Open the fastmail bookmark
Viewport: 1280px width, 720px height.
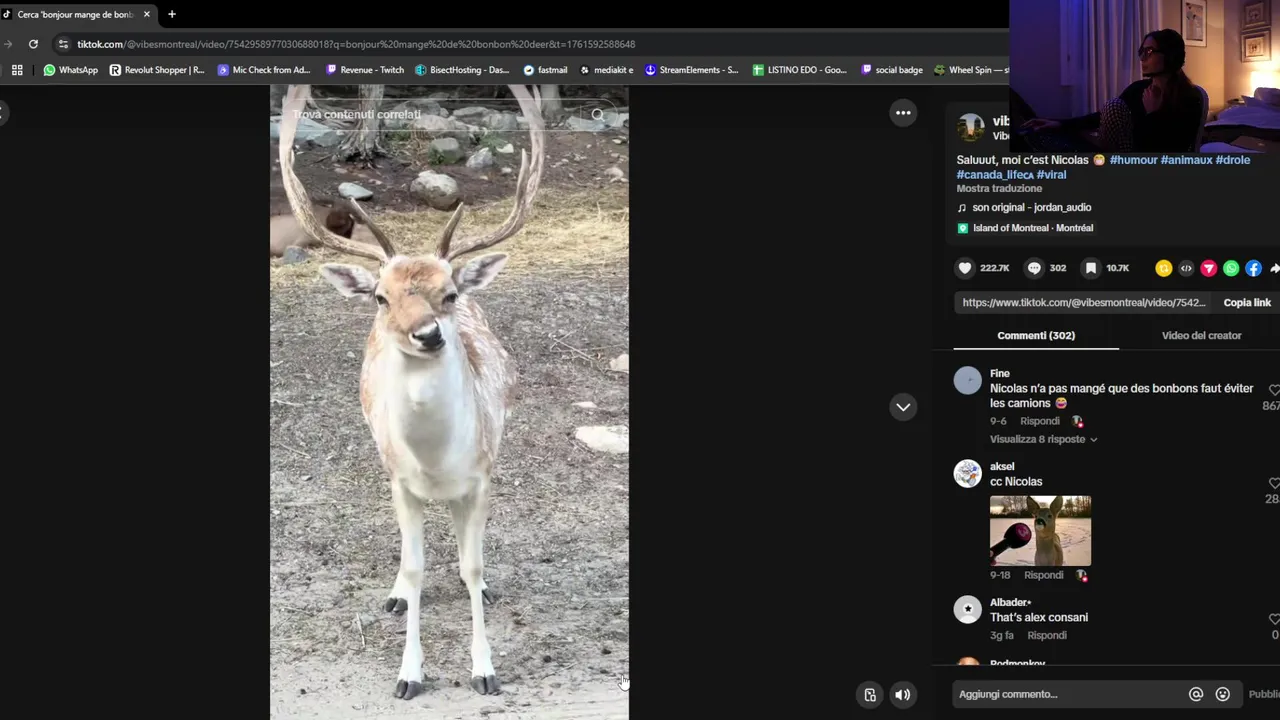point(545,70)
